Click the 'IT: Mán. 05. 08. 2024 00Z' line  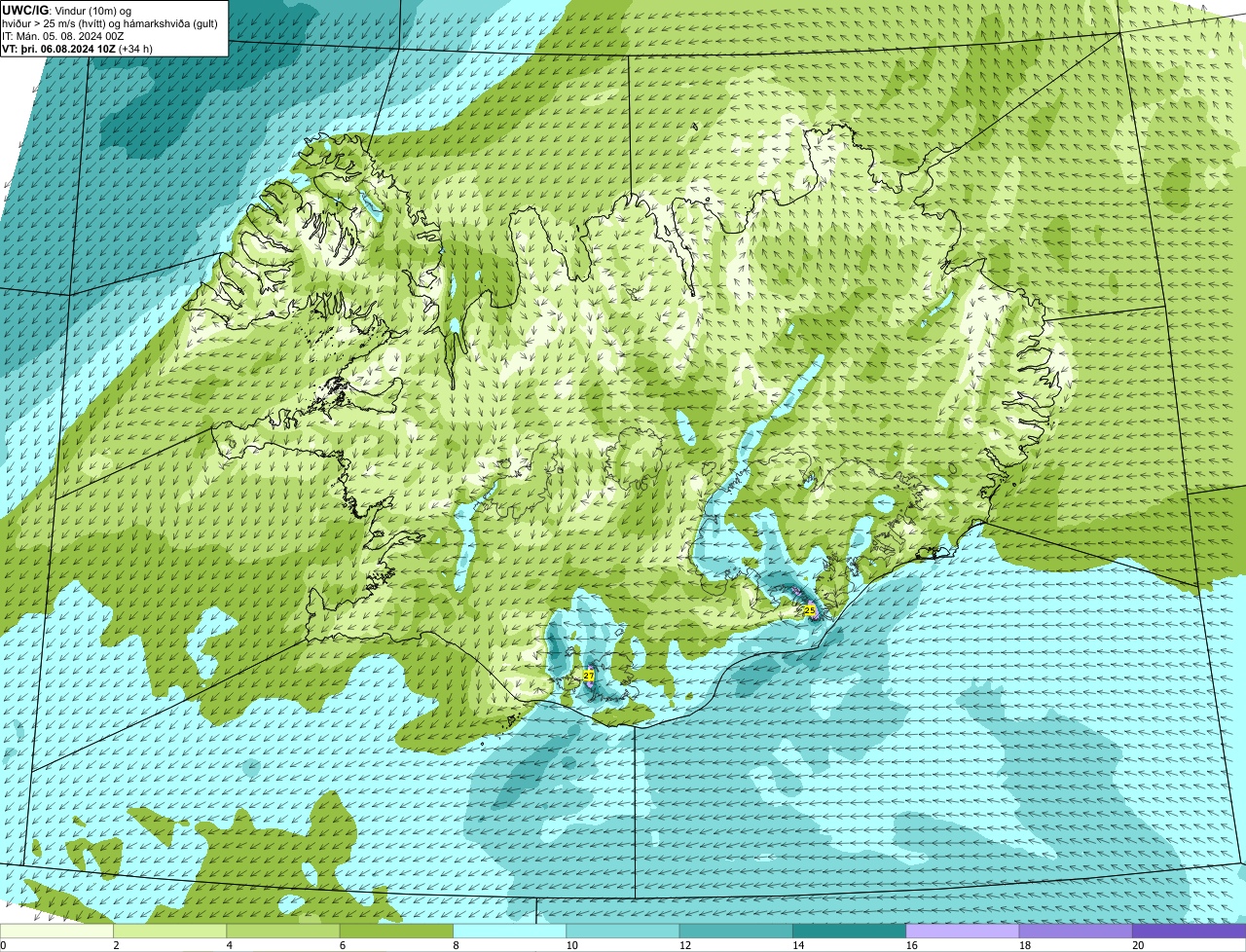pos(62,36)
